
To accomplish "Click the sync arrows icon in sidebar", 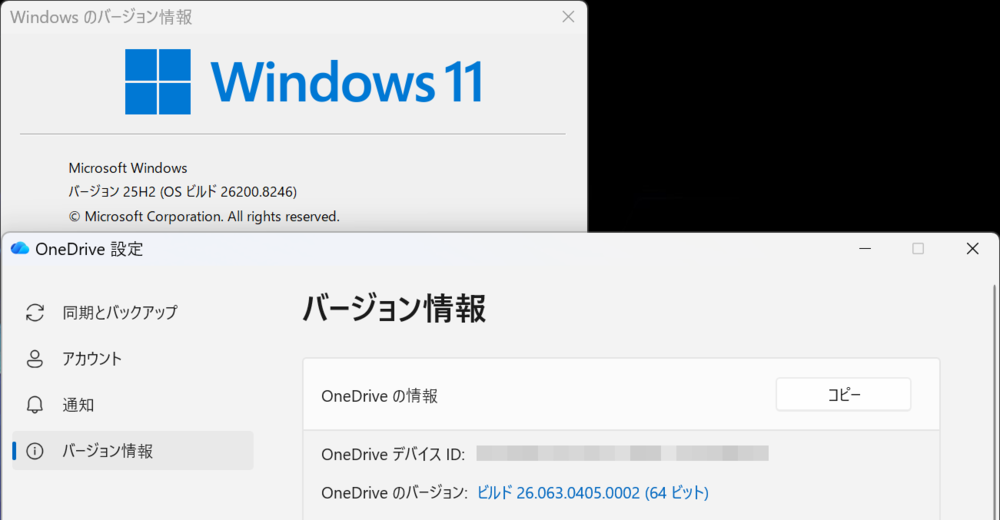I will click(x=34, y=313).
